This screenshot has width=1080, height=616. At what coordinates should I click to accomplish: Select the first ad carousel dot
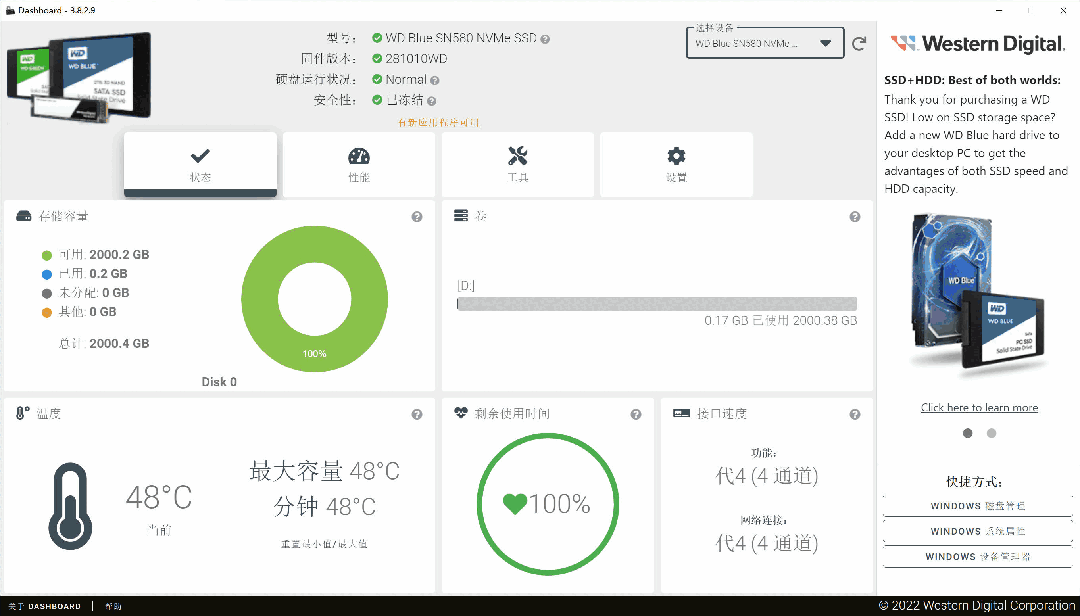pyautogui.click(x=968, y=433)
